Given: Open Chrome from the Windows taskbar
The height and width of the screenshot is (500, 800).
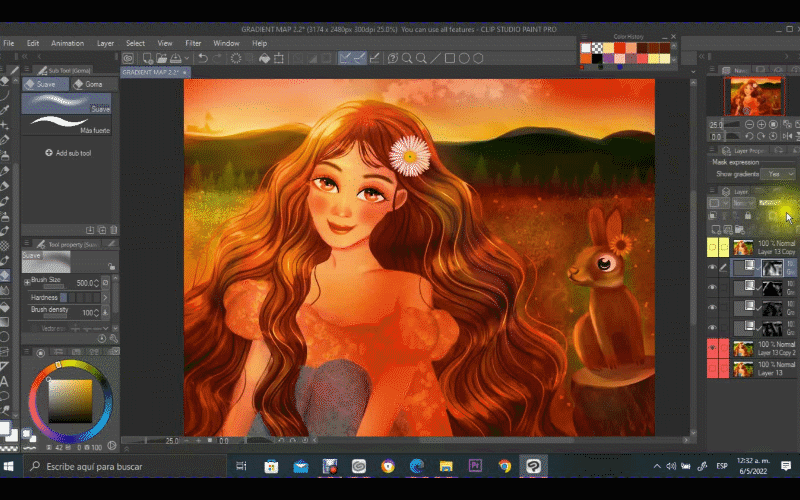Looking at the screenshot, I should 504,466.
